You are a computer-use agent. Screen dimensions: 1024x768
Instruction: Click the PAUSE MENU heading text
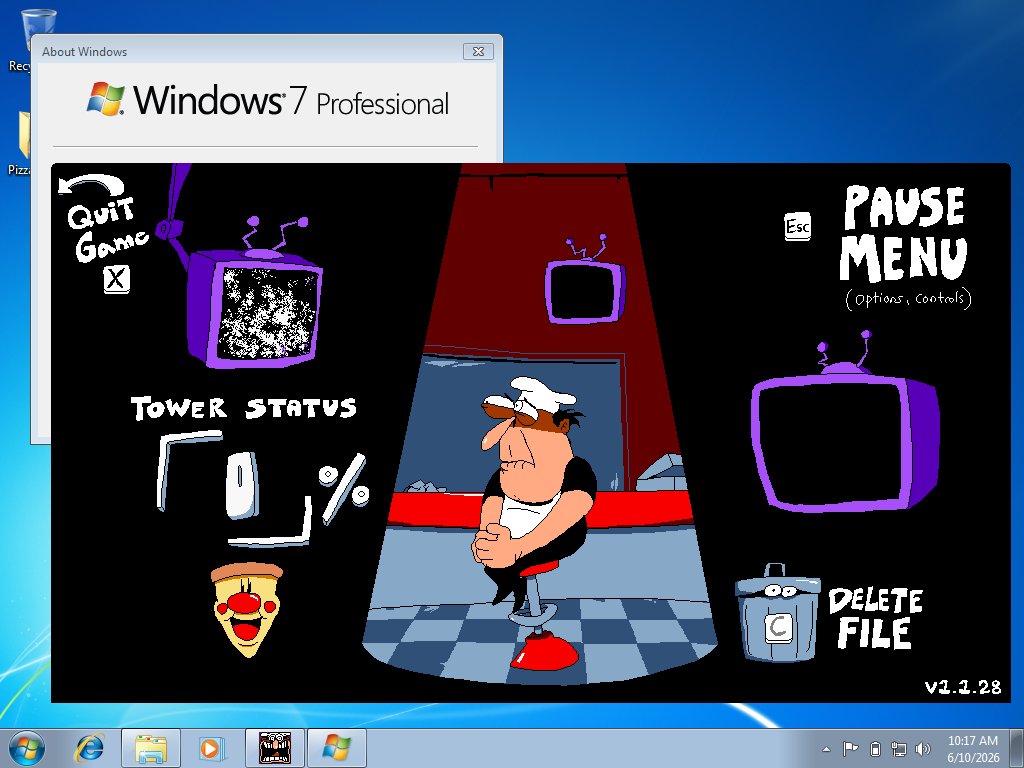[x=904, y=234]
